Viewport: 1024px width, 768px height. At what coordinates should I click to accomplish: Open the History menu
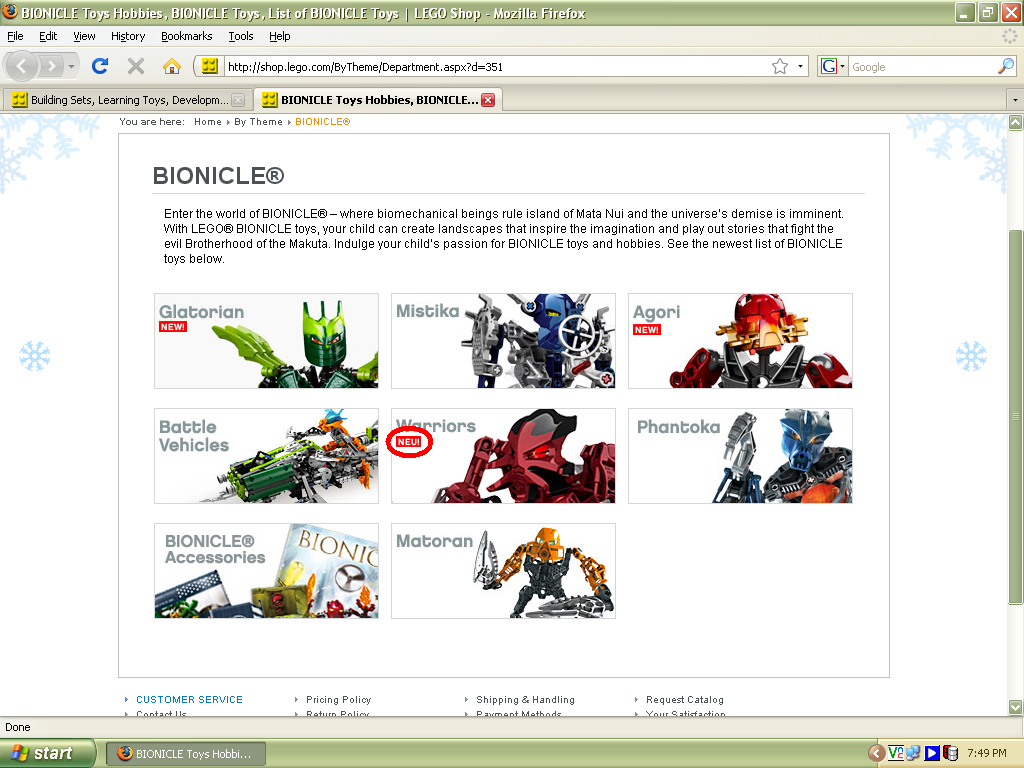point(127,36)
